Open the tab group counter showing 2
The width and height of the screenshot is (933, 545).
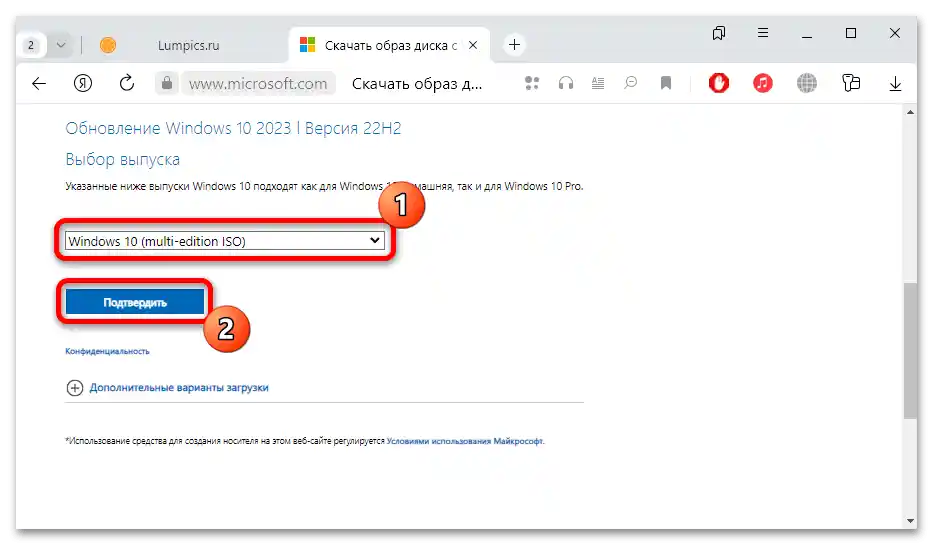tap(31, 45)
